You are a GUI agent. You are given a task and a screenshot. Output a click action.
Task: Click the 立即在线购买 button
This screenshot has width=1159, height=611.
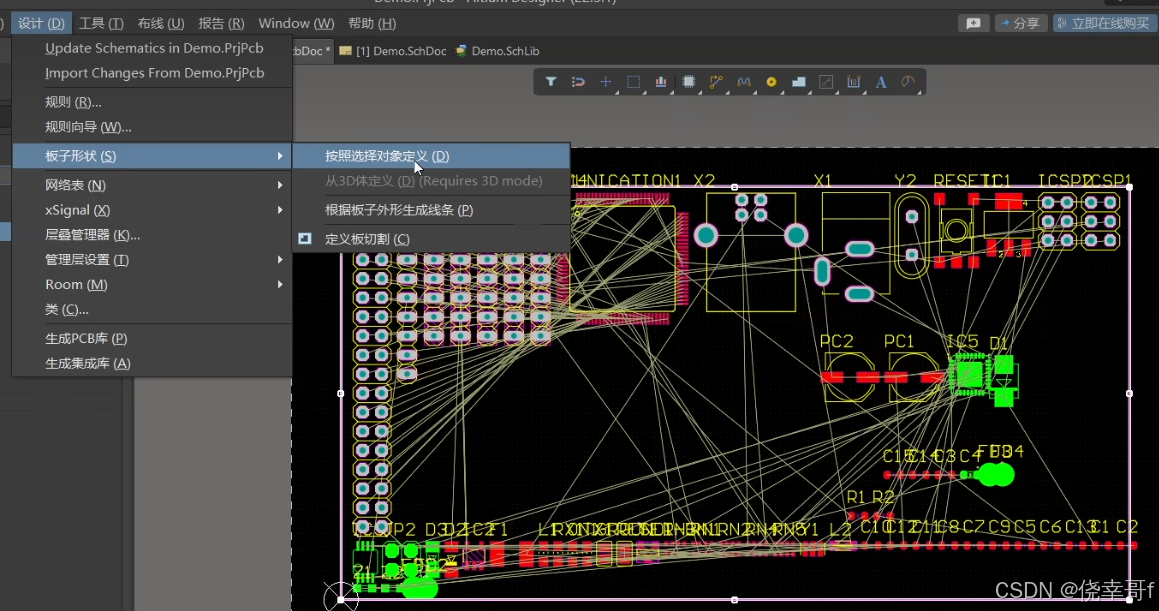[x=1104, y=24]
